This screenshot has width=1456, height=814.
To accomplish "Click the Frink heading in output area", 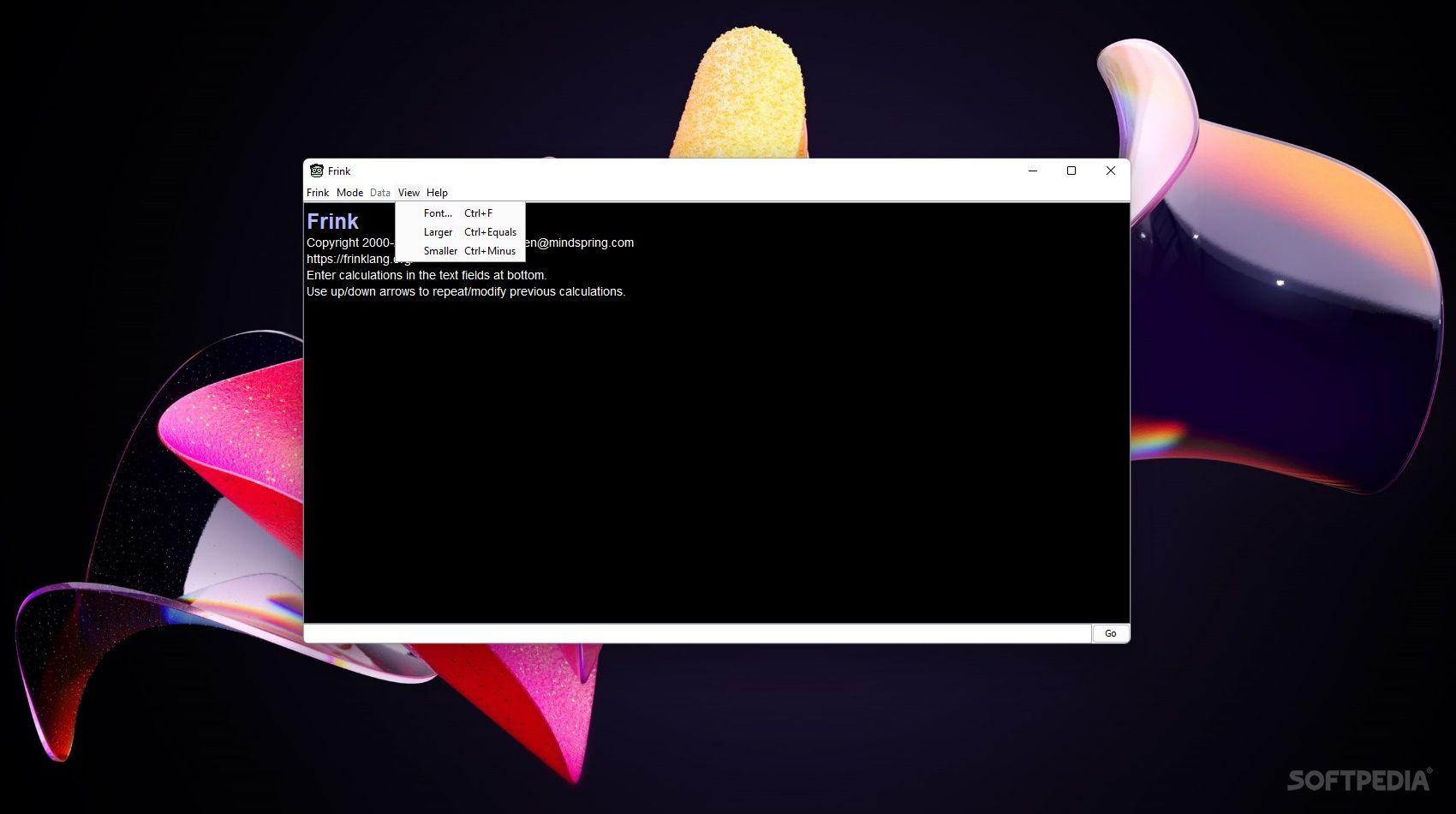I will coord(332,221).
